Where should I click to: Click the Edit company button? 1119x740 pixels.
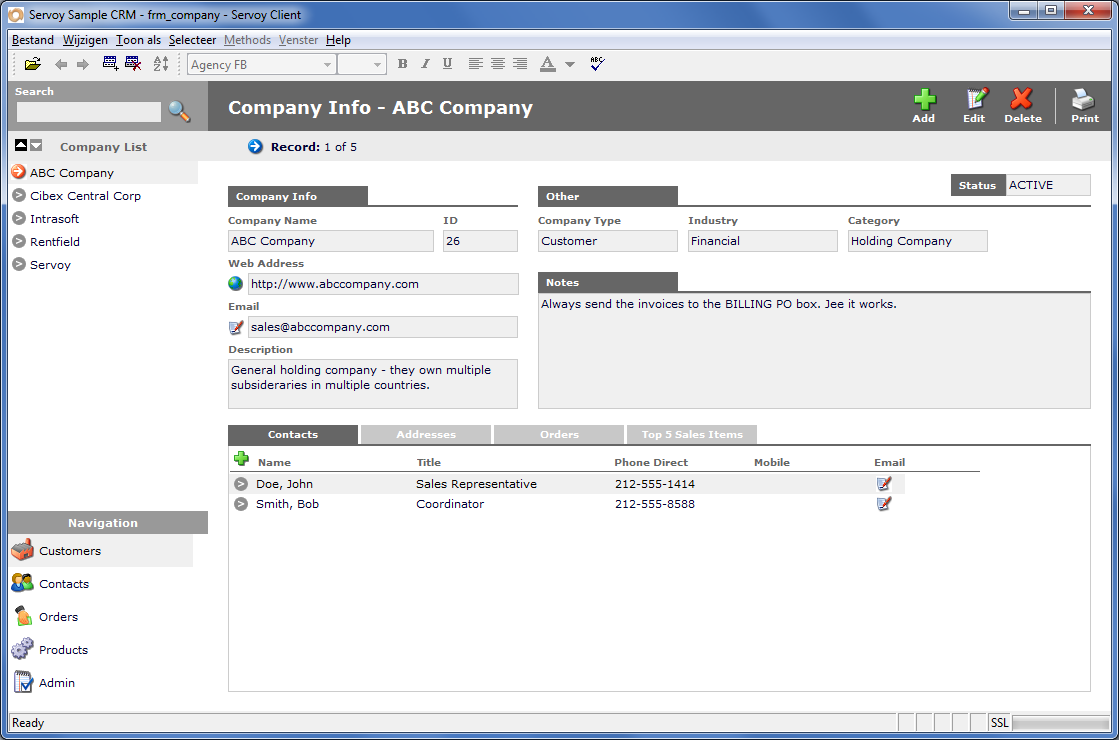975,106
